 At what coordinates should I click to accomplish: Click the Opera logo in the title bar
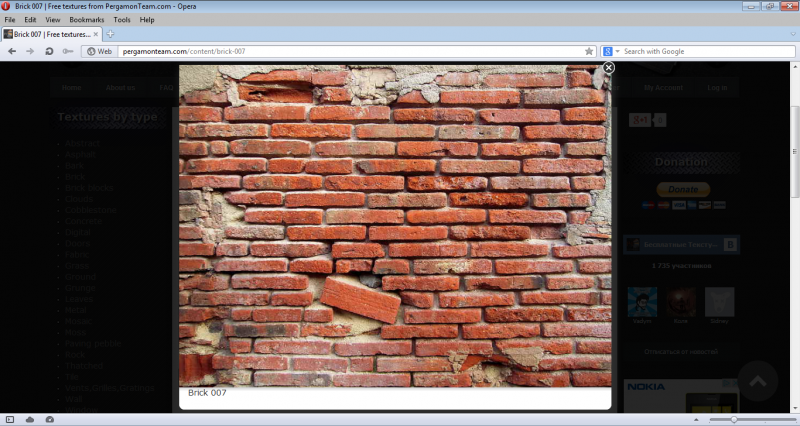click(x=6, y=6)
